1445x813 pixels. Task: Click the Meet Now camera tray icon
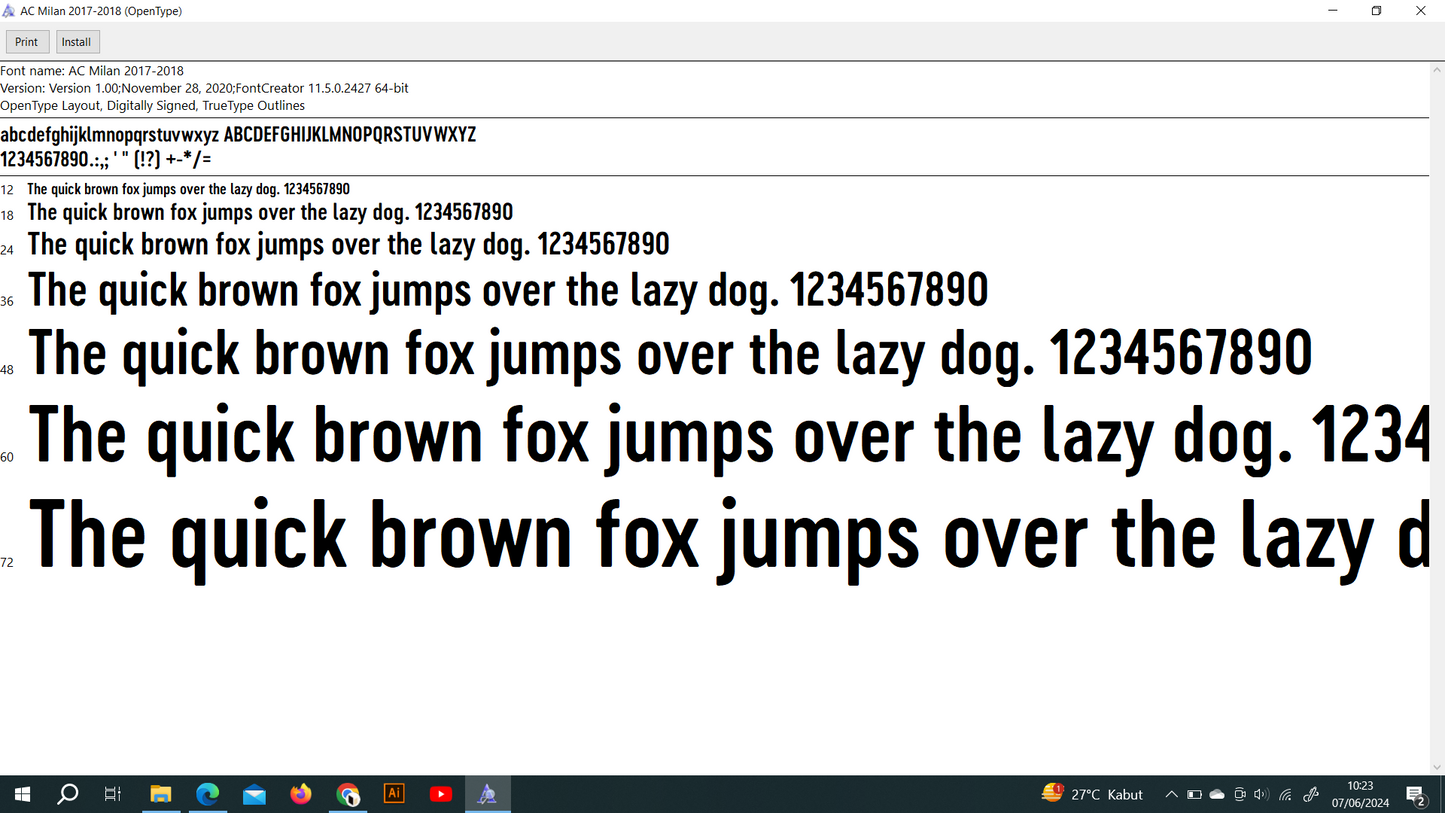pos(1240,794)
